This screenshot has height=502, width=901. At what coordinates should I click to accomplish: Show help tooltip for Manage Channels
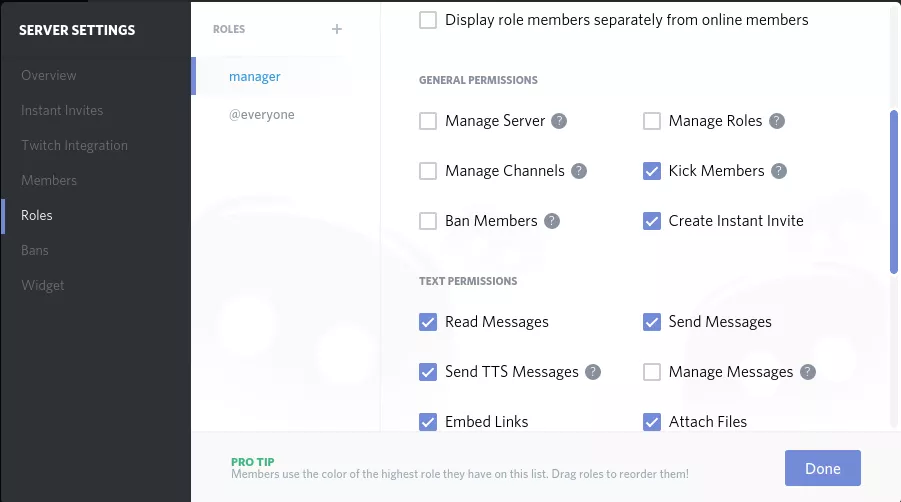click(x=578, y=171)
